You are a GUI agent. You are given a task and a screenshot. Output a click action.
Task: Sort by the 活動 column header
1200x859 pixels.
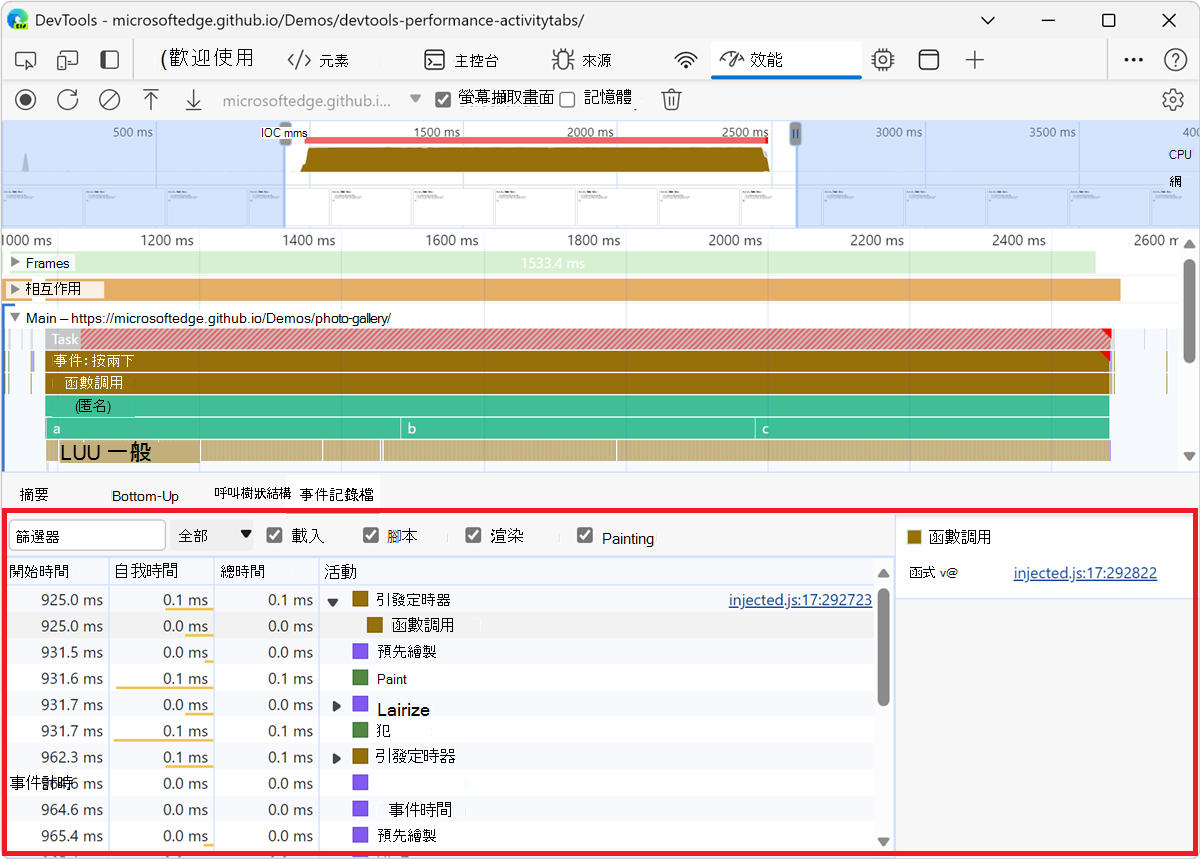tap(596, 571)
